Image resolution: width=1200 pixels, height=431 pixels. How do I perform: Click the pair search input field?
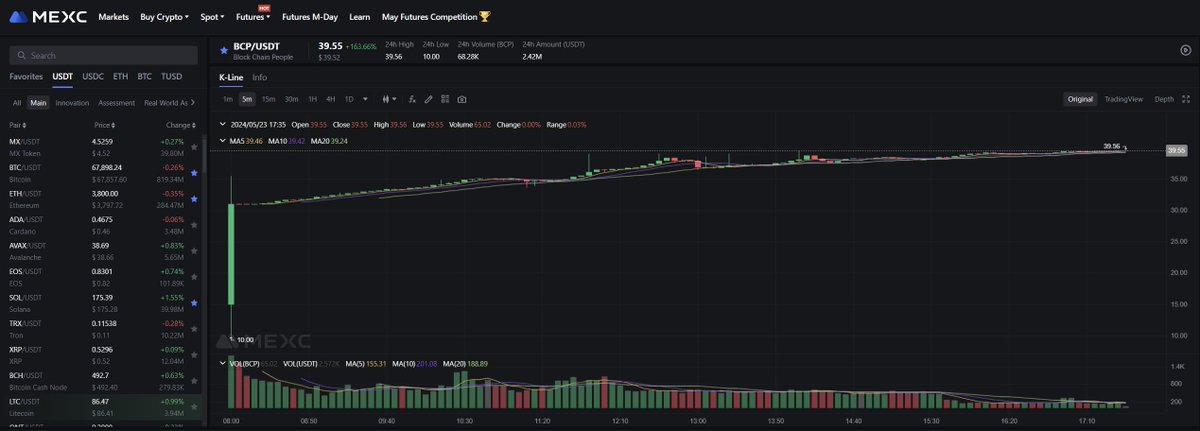tap(103, 56)
